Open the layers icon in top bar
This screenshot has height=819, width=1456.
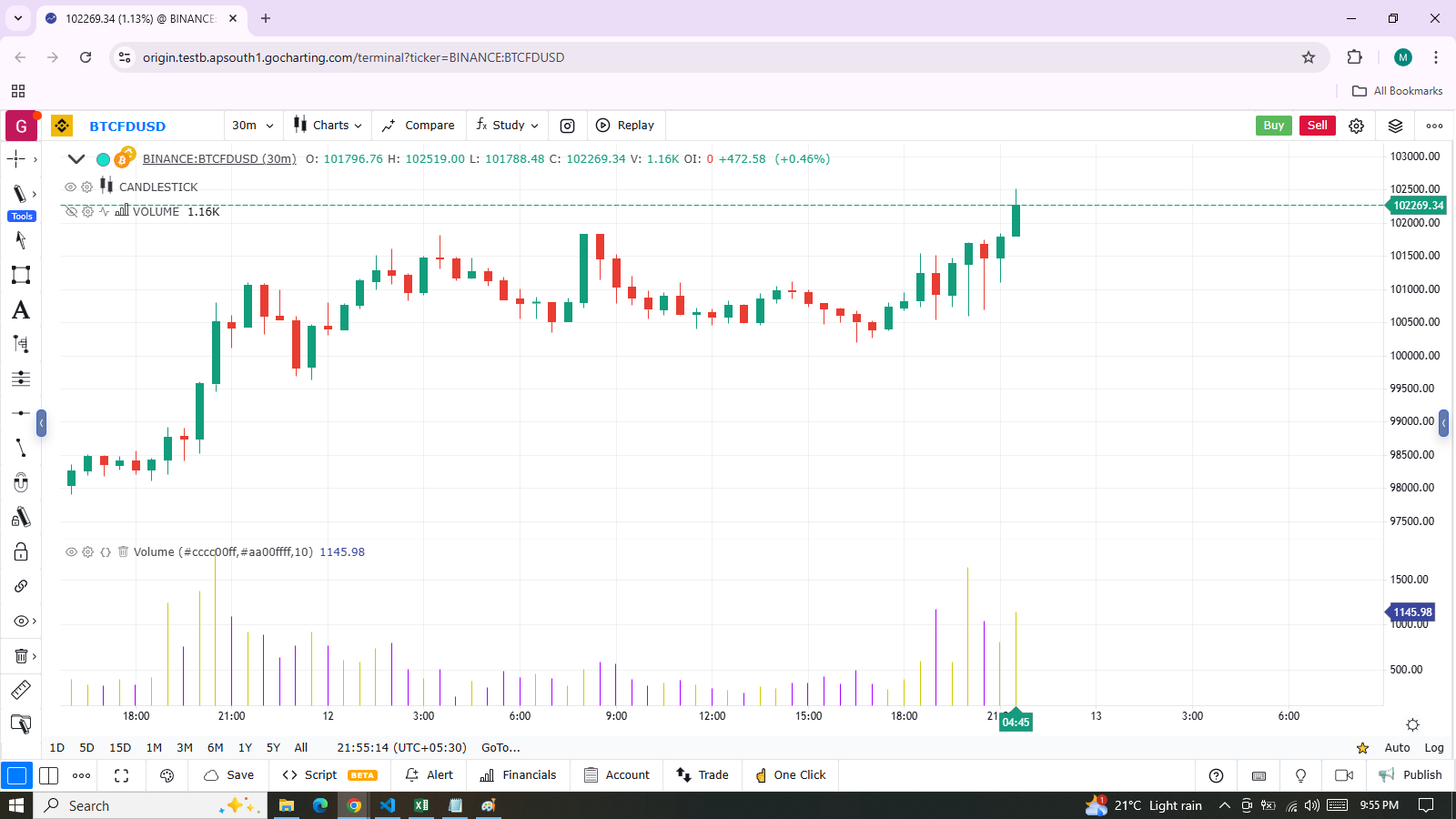[x=1395, y=126]
